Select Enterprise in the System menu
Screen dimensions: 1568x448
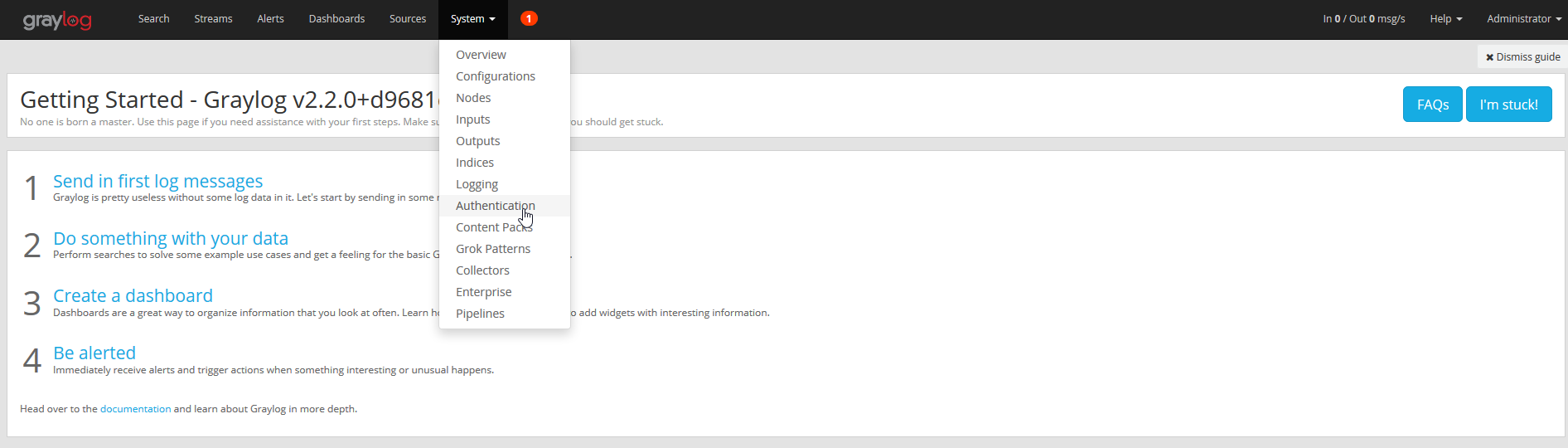tap(505, 292)
